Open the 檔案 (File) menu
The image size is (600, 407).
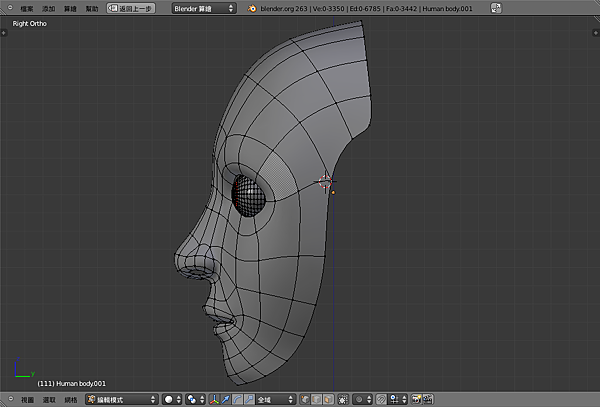pyautogui.click(x=27, y=8)
